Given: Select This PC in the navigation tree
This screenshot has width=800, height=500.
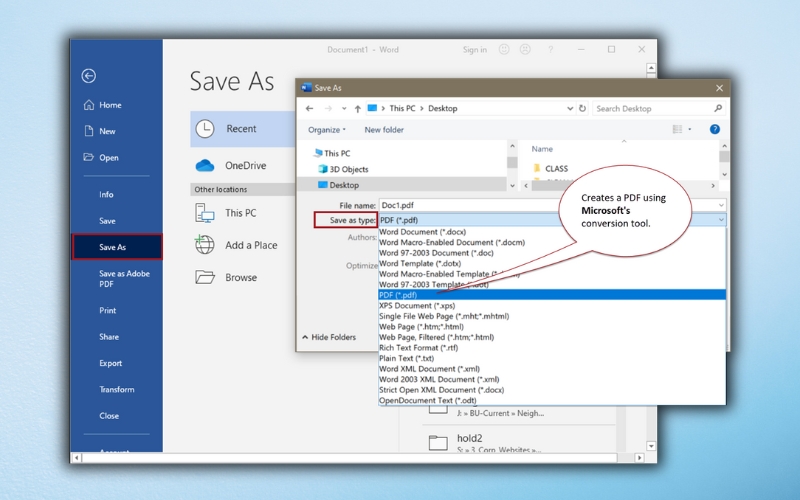Looking at the screenshot, I should pyautogui.click(x=332, y=153).
